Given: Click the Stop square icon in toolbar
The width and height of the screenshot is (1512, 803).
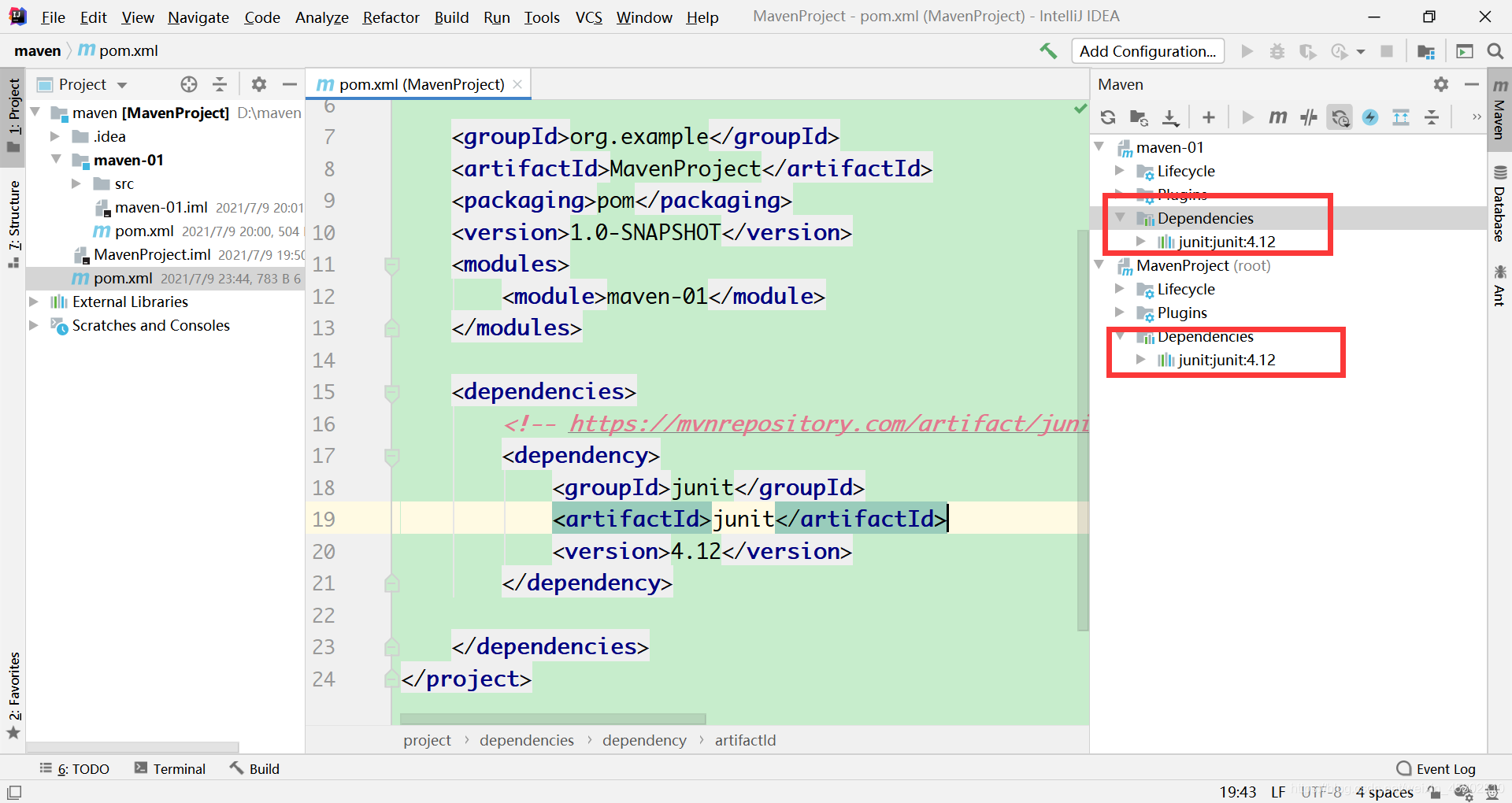Looking at the screenshot, I should 1387,51.
